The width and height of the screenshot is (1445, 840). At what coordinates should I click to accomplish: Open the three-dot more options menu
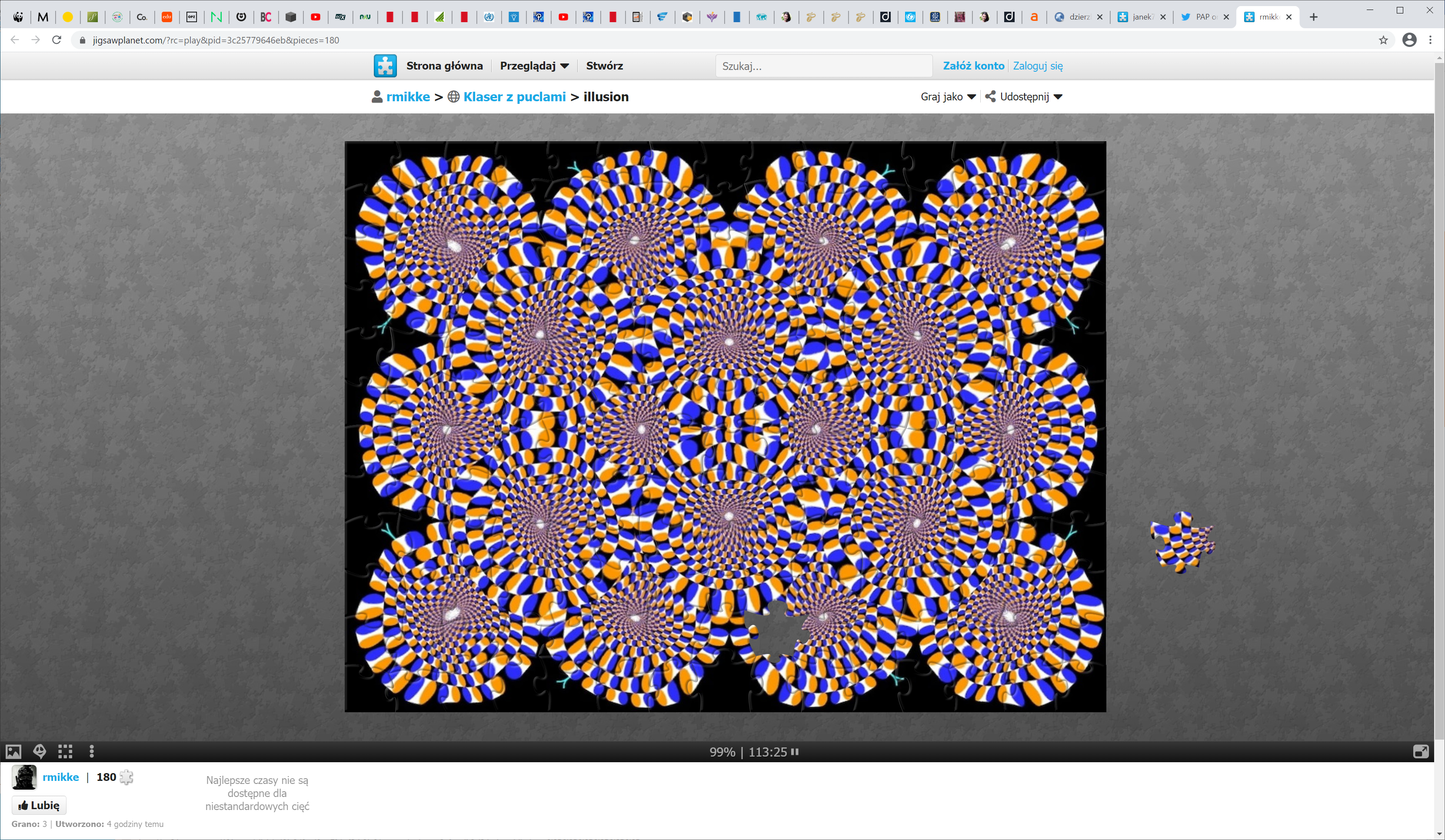coord(92,752)
